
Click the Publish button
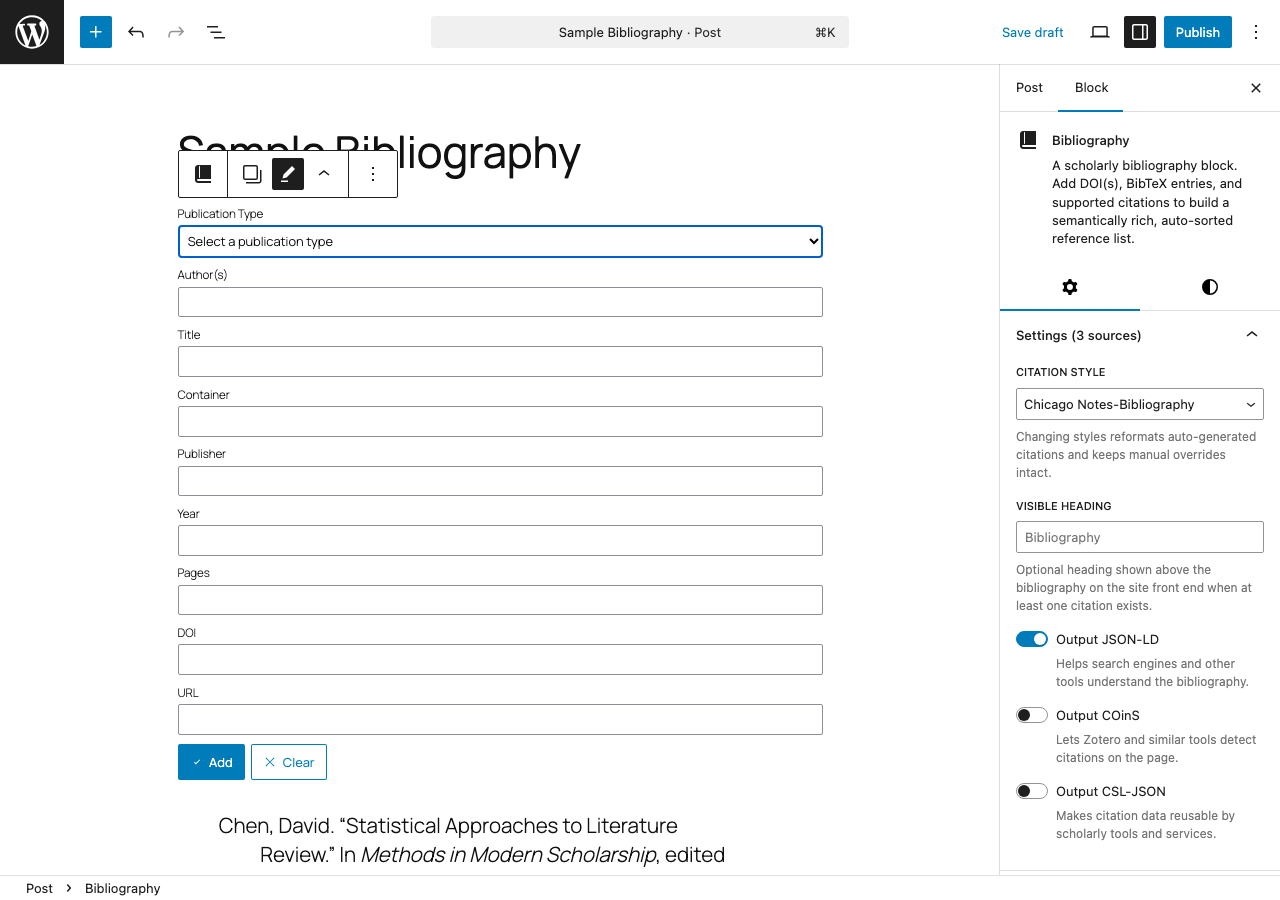[1197, 32]
